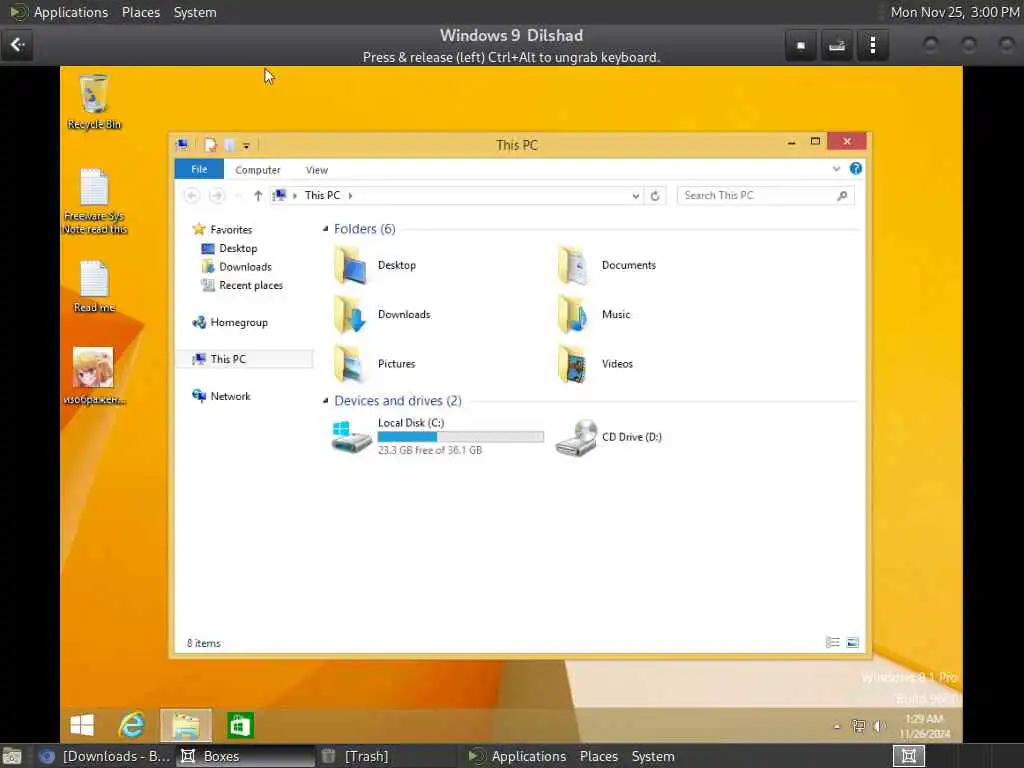Select the Music folder
This screenshot has height=768, width=1024.
(x=593, y=315)
